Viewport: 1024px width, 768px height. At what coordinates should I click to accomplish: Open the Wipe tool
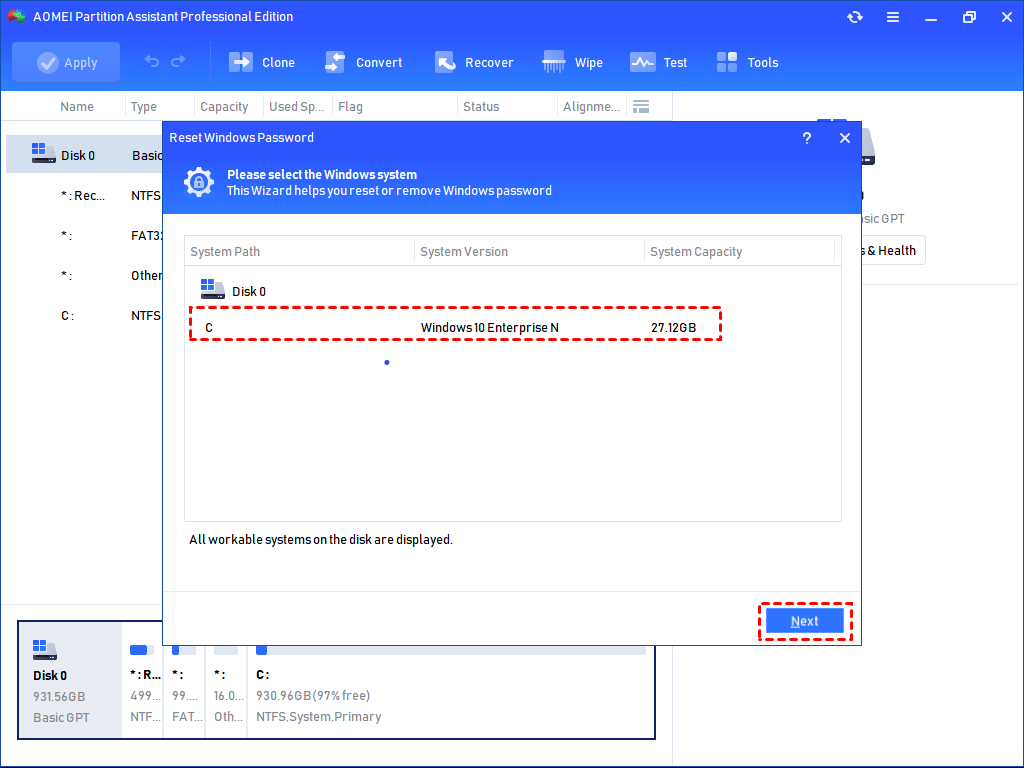(x=572, y=62)
